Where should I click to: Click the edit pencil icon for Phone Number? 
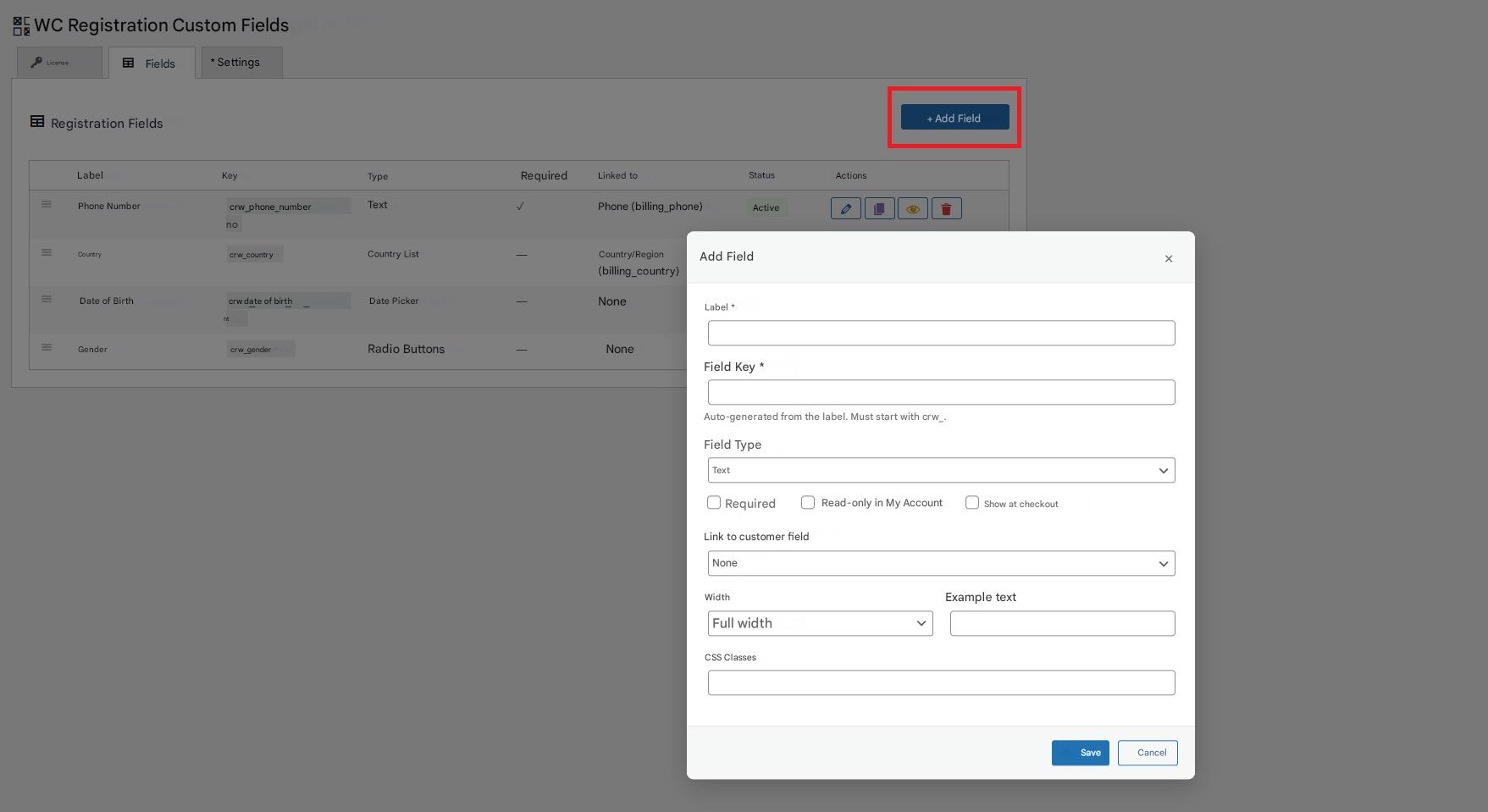tap(845, 208)
